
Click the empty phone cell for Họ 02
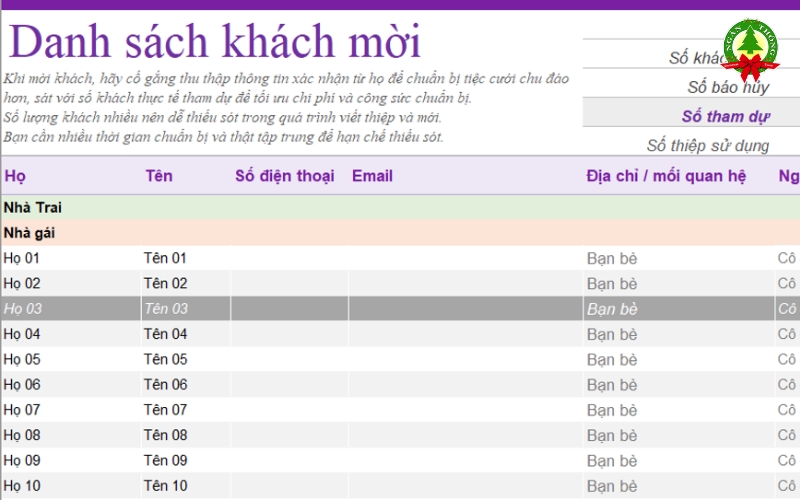[x=289, y=283]
